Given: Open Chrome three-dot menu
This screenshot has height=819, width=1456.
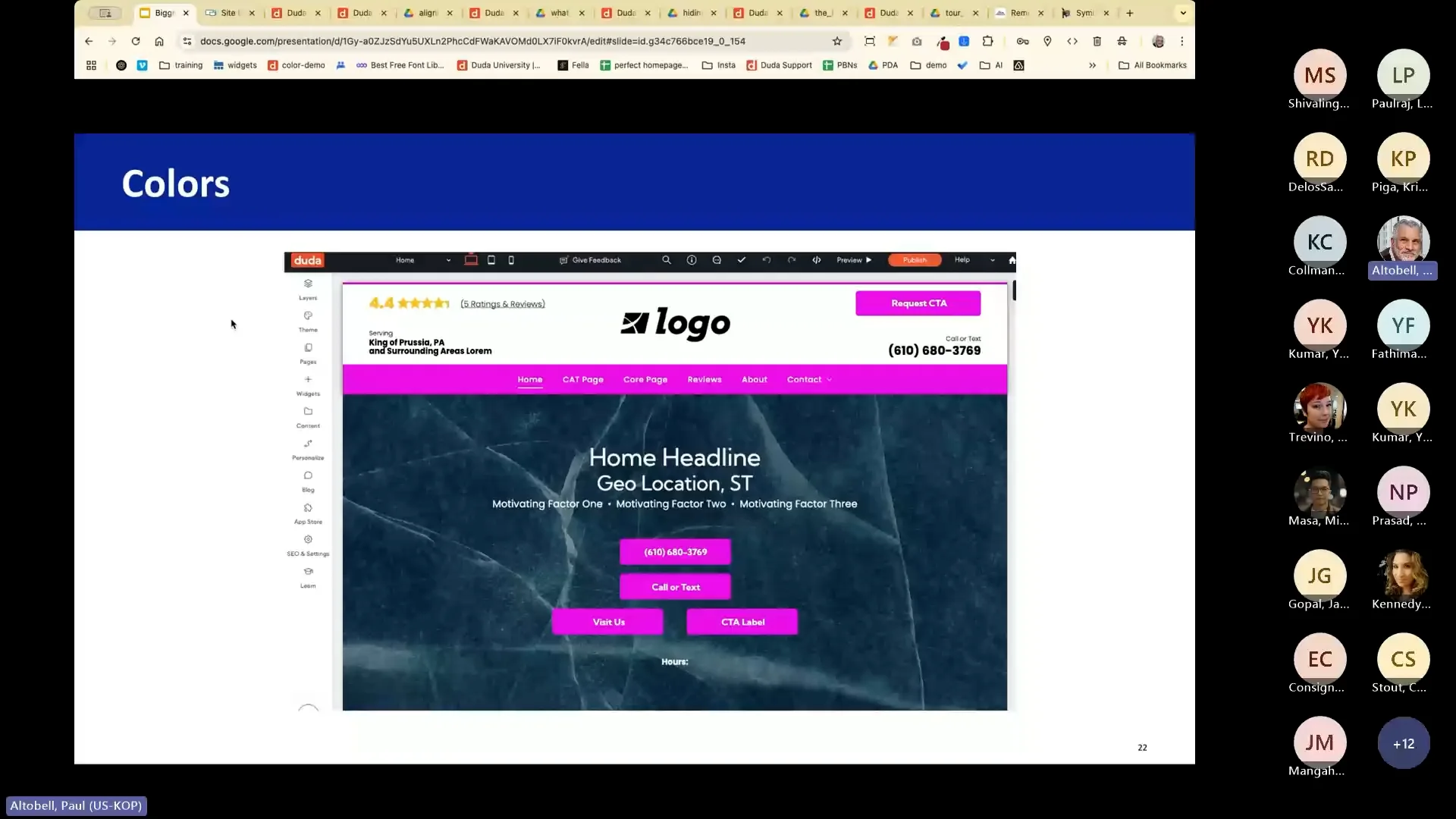Looking at the screenshot, I should click(x=1181, y=41).
